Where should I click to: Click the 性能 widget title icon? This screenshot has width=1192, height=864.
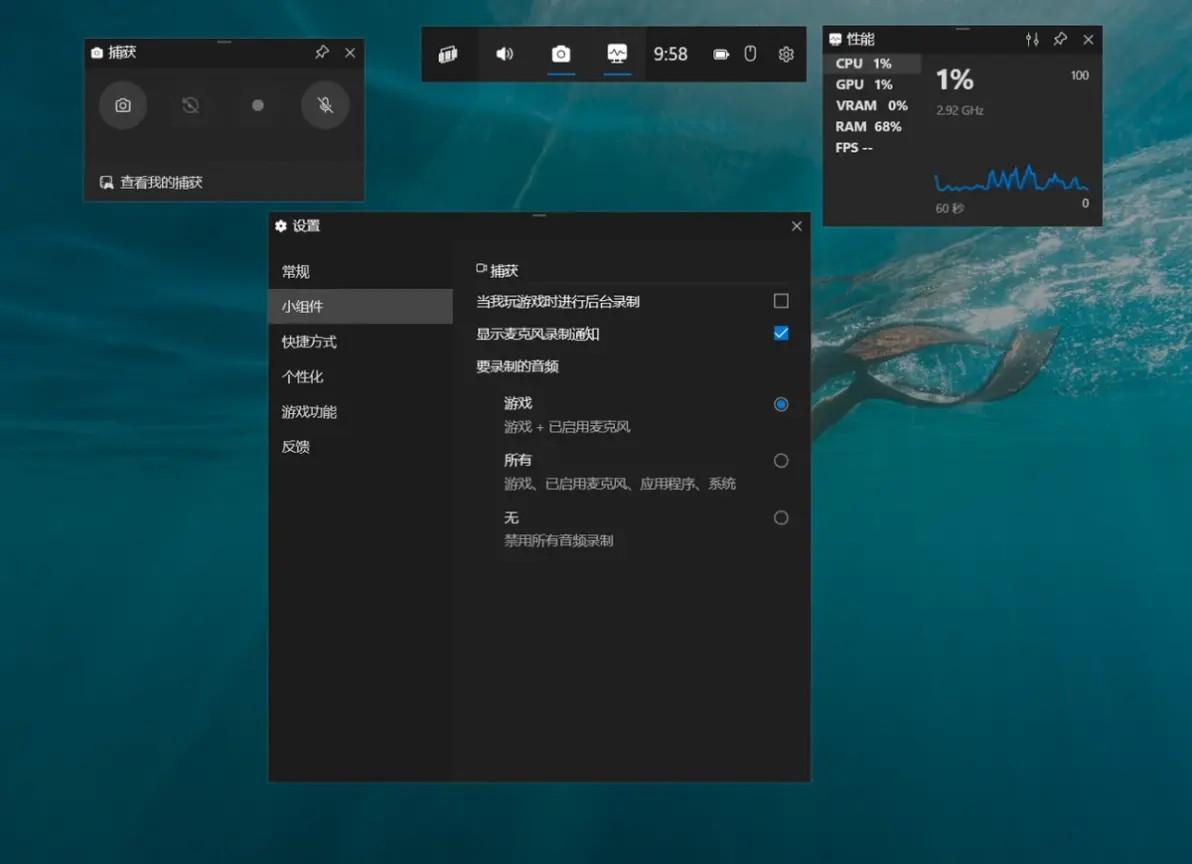coord(835,39)
